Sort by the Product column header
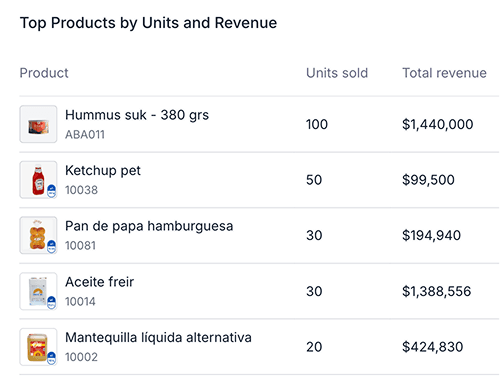This screenshot has height=385, width=500. [44, 73]
